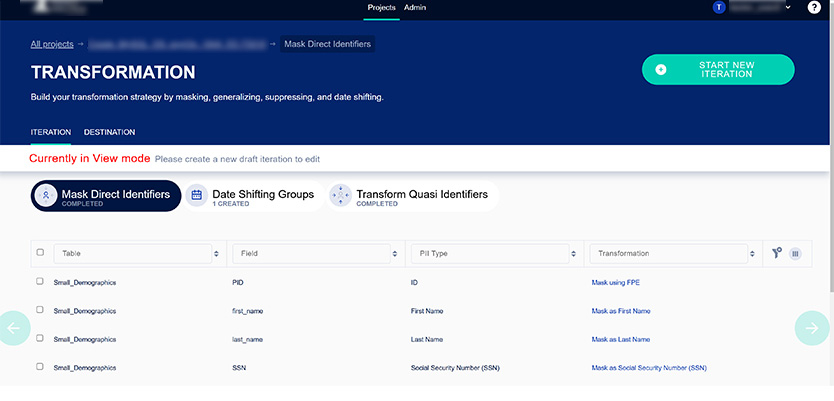Switch to the Destination tab

click(109, 132)
